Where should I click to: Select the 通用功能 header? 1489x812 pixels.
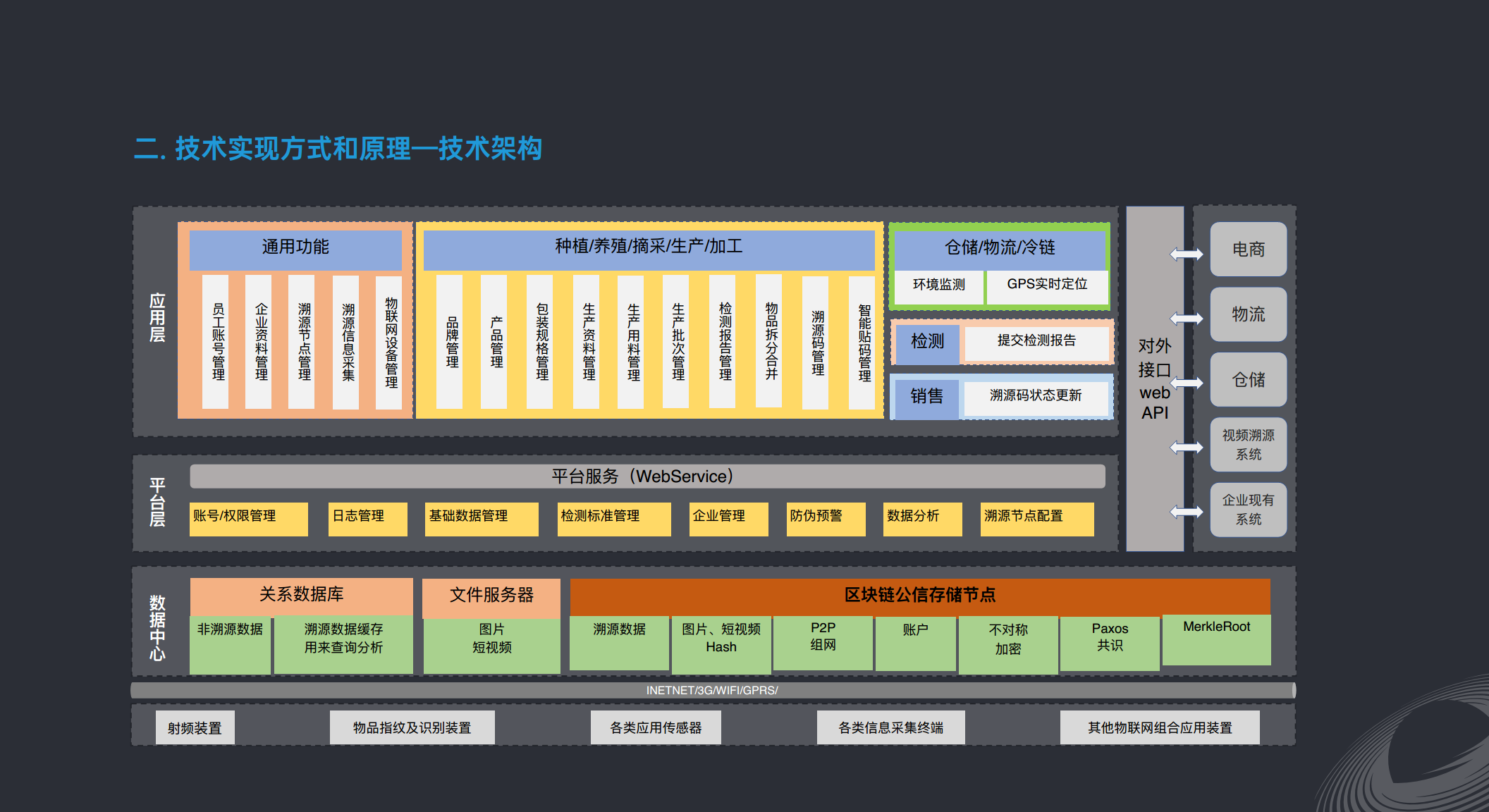tap(295, 249)
